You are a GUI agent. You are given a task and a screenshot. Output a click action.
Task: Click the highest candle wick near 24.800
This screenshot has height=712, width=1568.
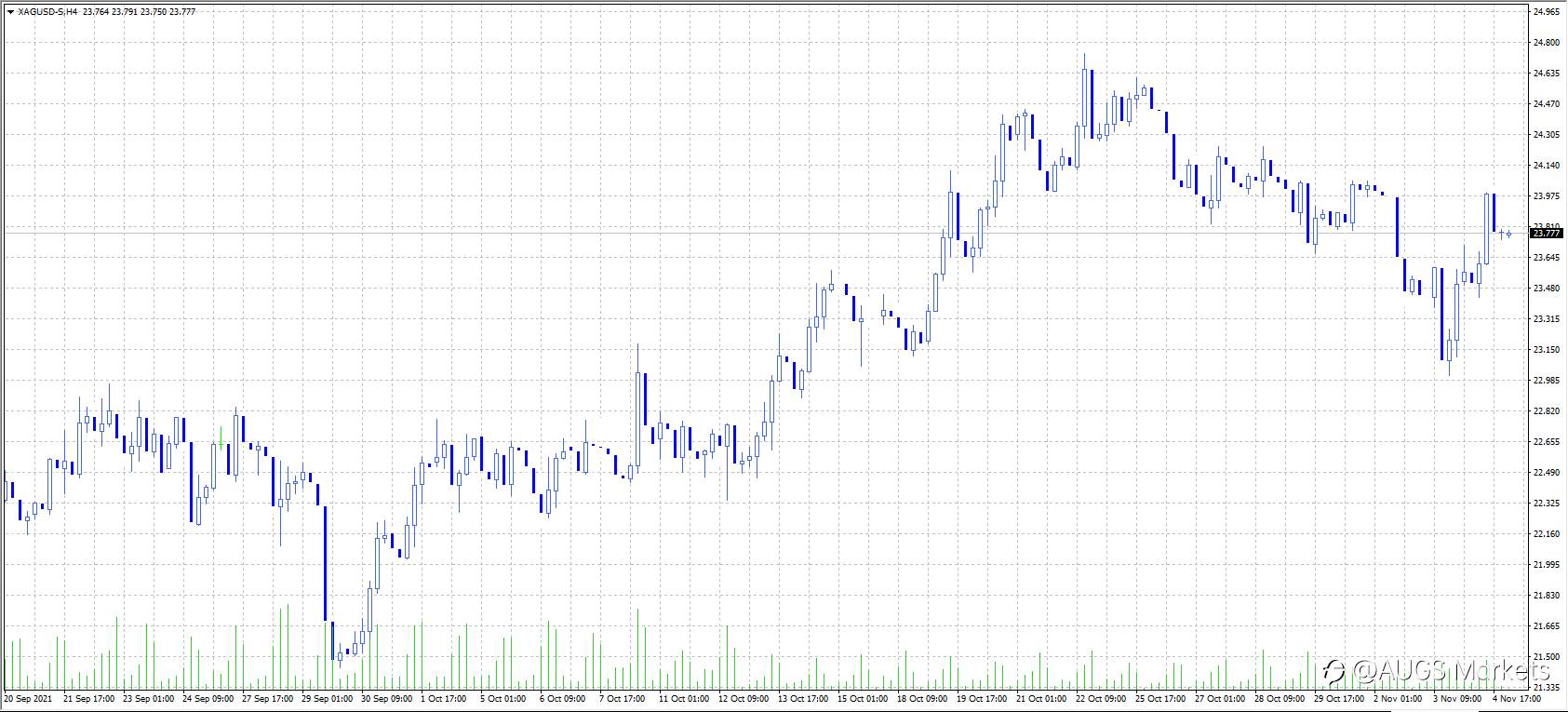click(x=1085, y=61)
